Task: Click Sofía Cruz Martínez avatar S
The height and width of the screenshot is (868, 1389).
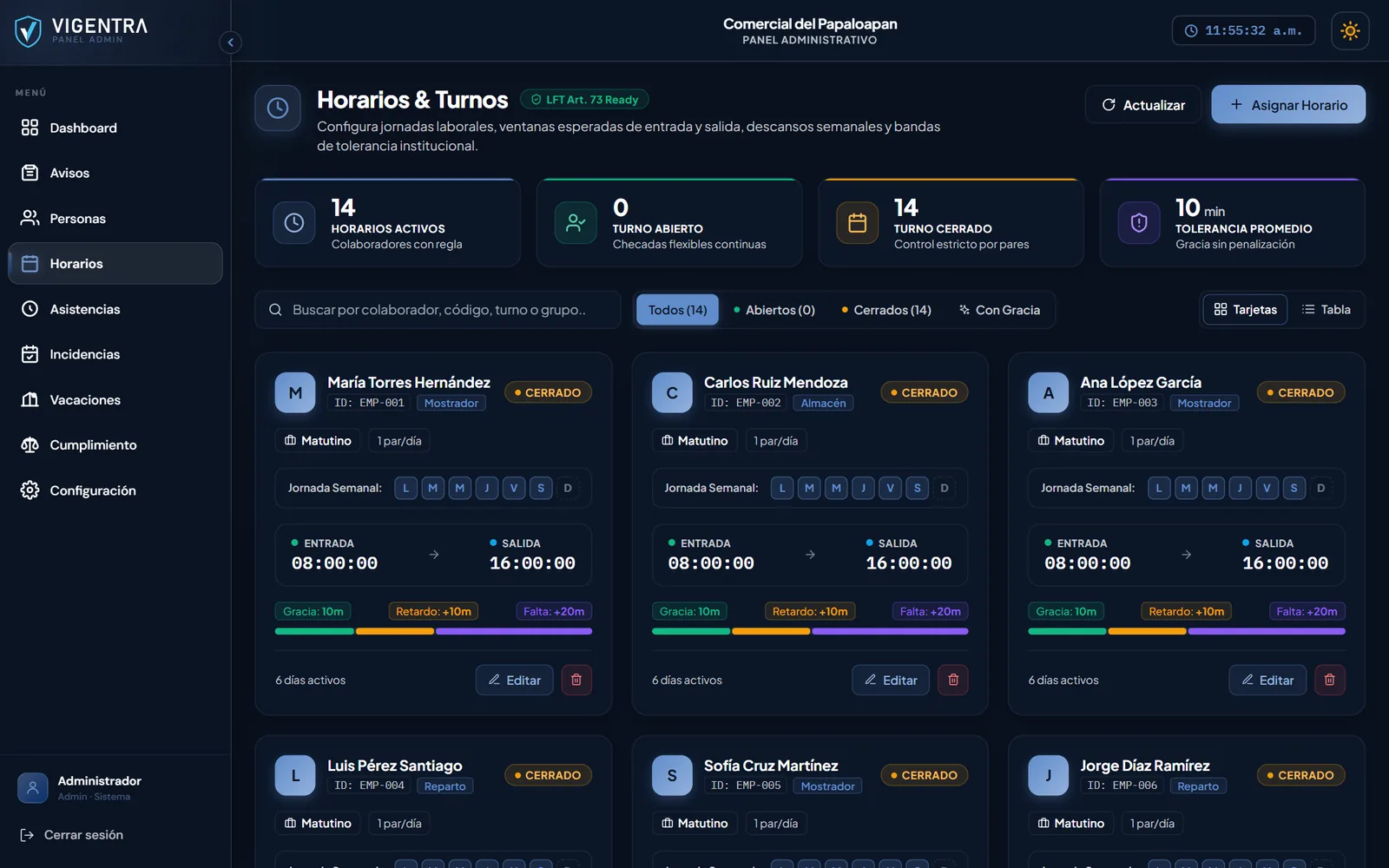Action: pos(672,775)
